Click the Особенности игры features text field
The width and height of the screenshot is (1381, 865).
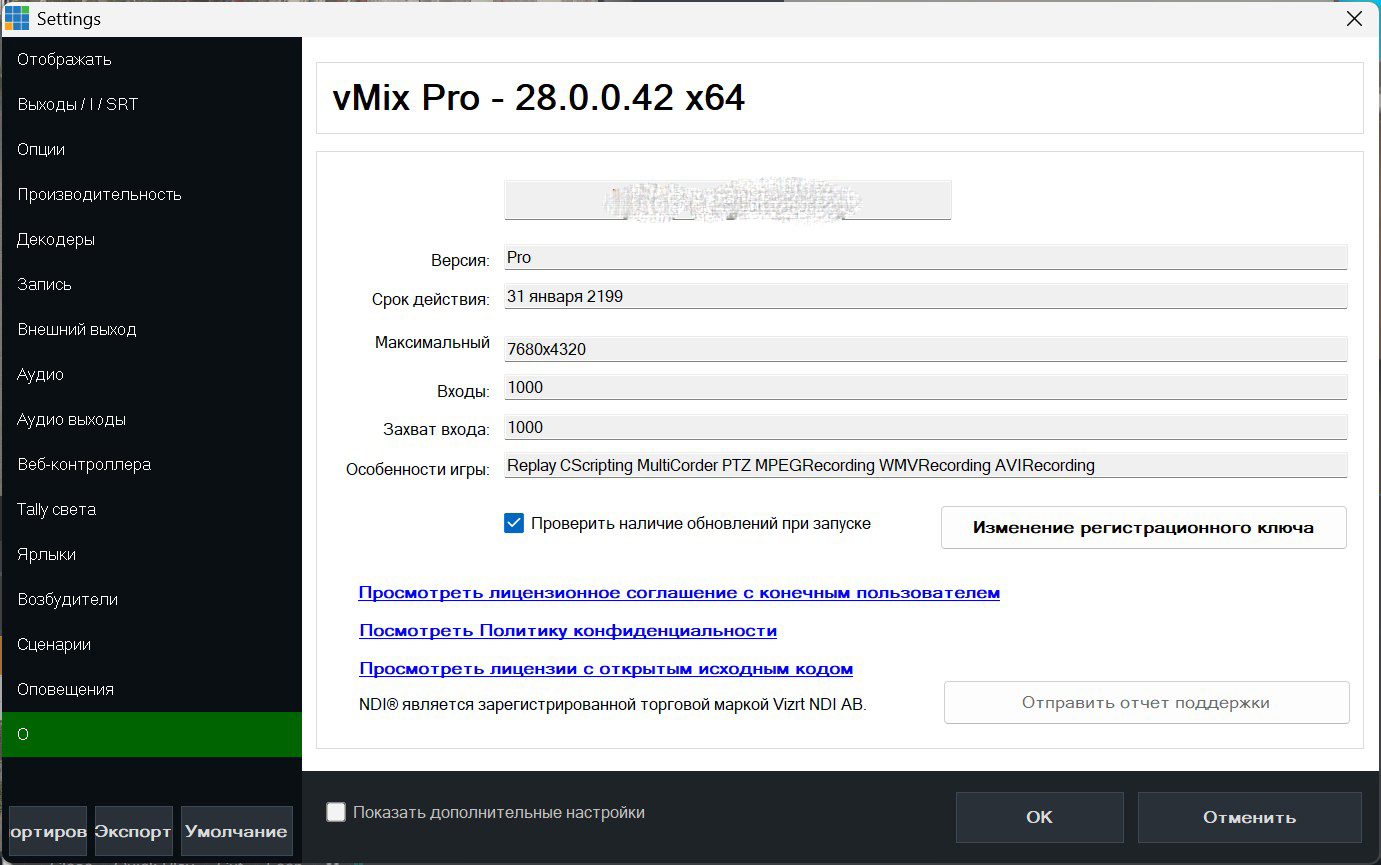point(925,465)
